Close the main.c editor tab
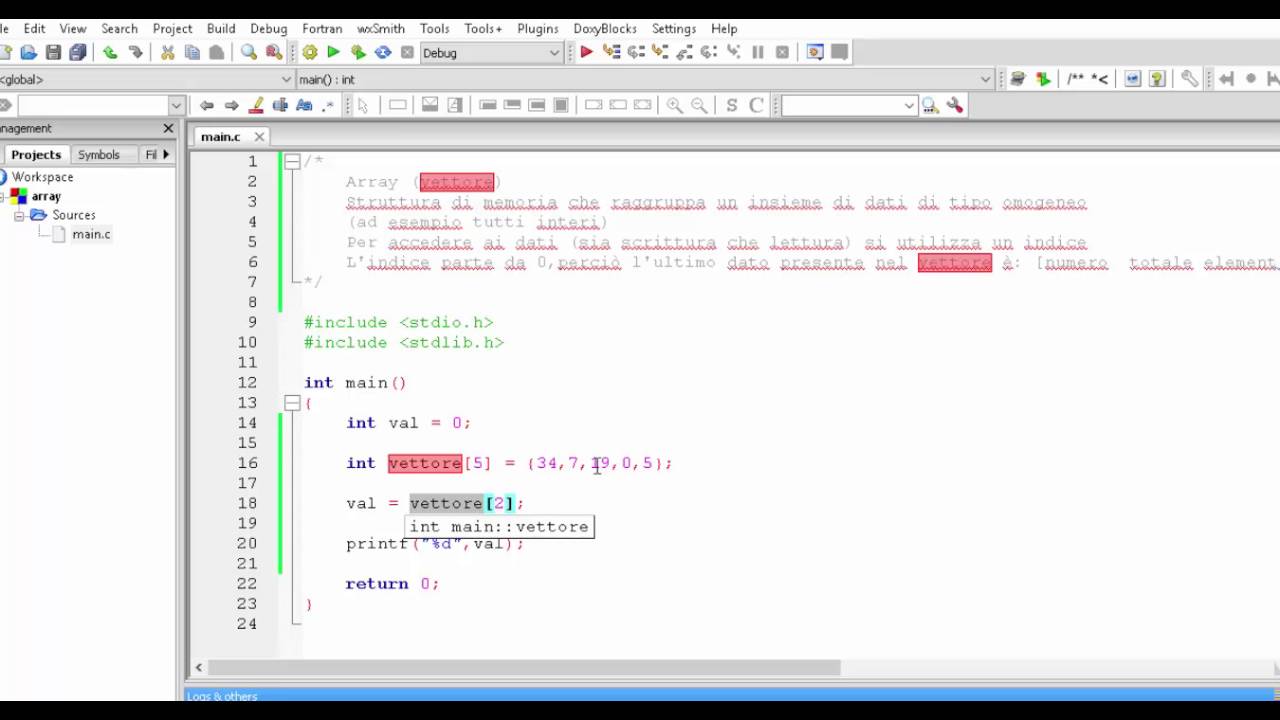 pos(259,137)
